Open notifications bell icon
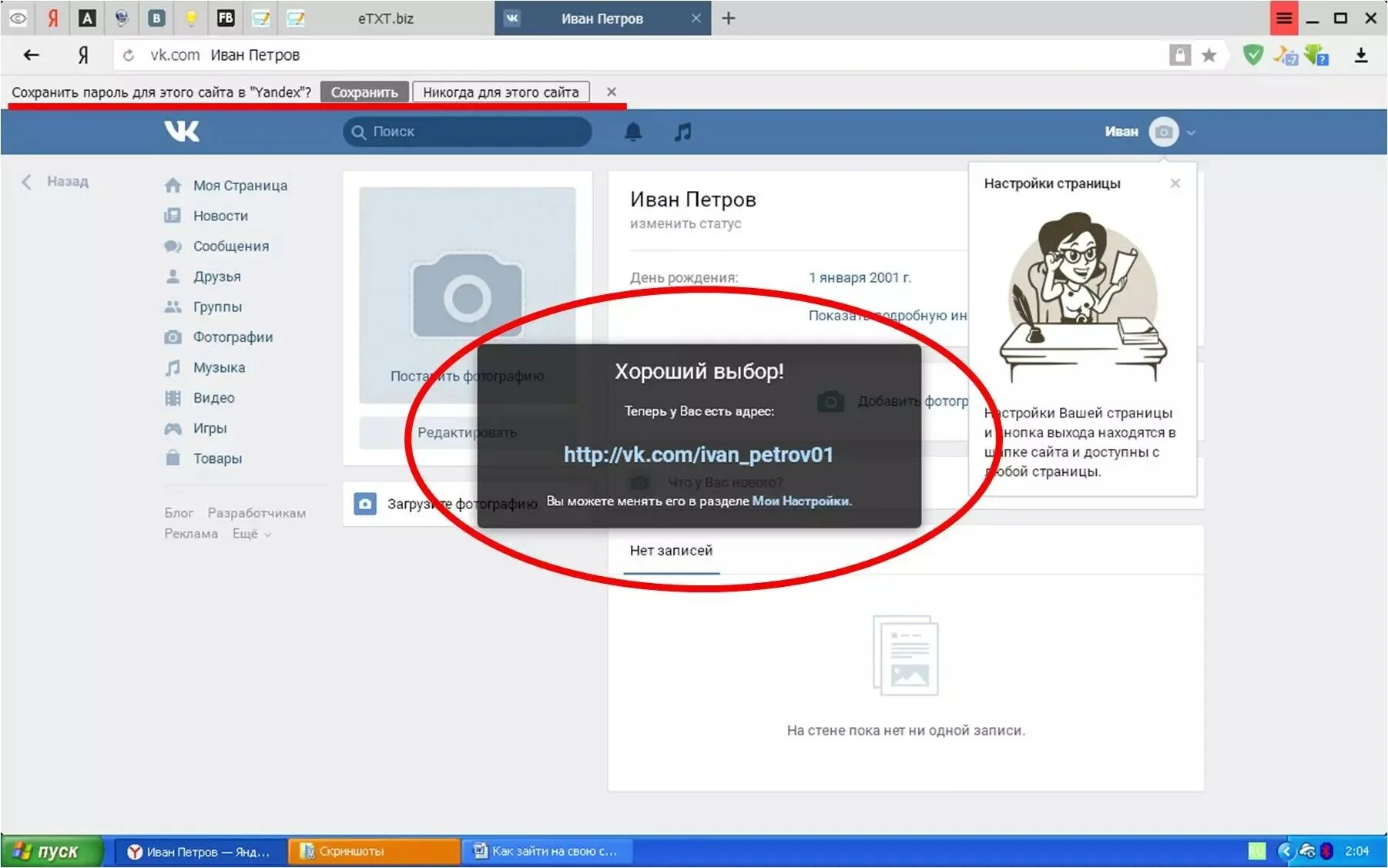1388x868 pixels. click(633, 132)
